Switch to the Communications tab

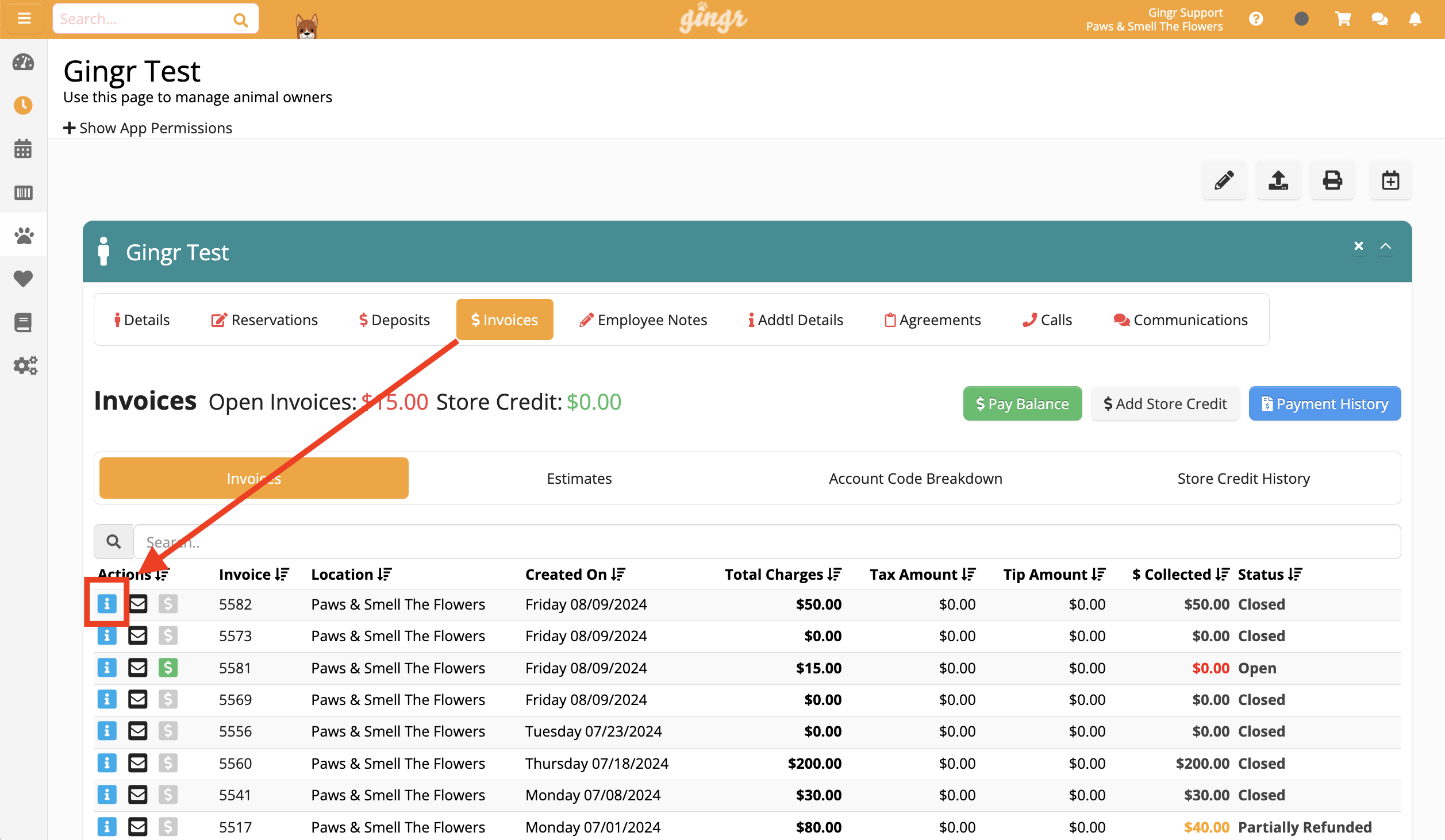coord(1181,320)
